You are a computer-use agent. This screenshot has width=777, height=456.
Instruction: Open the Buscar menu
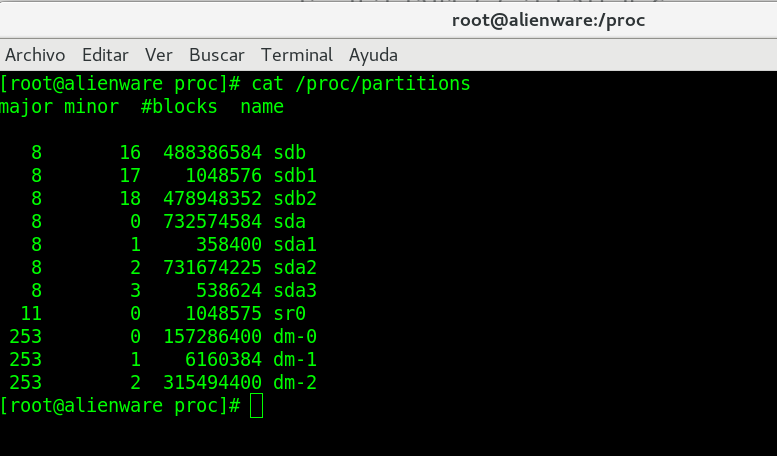217,55
